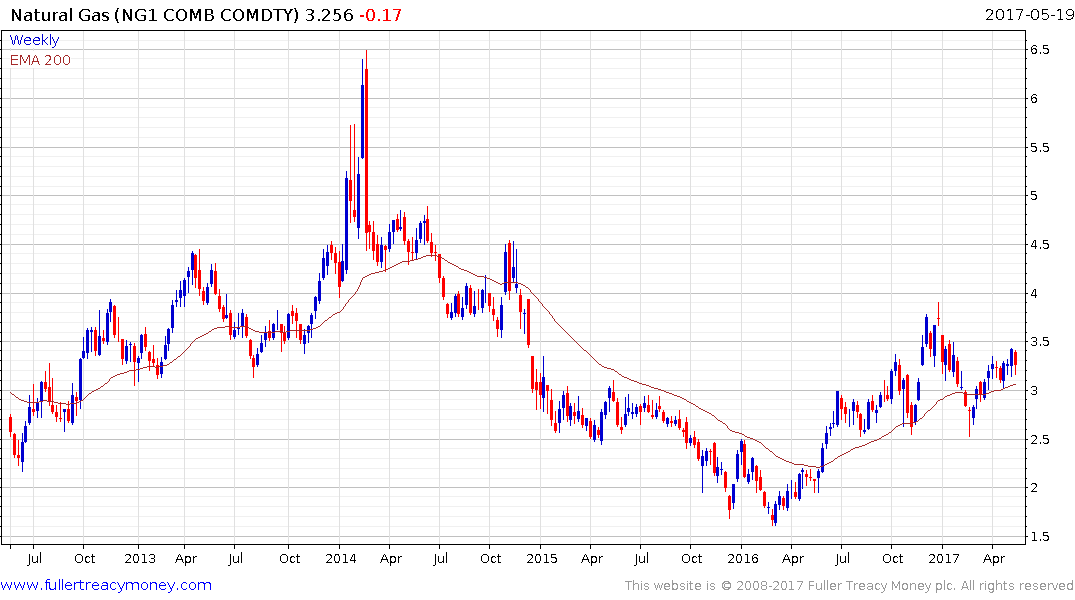Click the 3.5 y-axis label
The height and width of the screenshot is (600, 1075).
click(x=1039, y=342)
